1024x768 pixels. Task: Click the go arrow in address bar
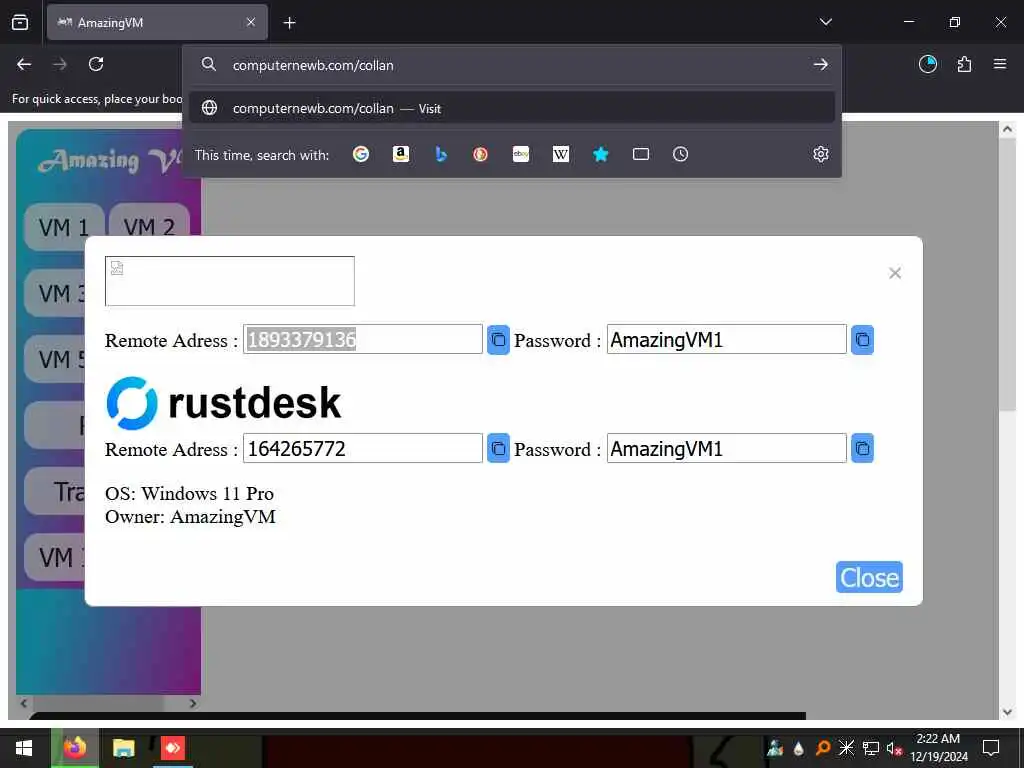[821, 65]
